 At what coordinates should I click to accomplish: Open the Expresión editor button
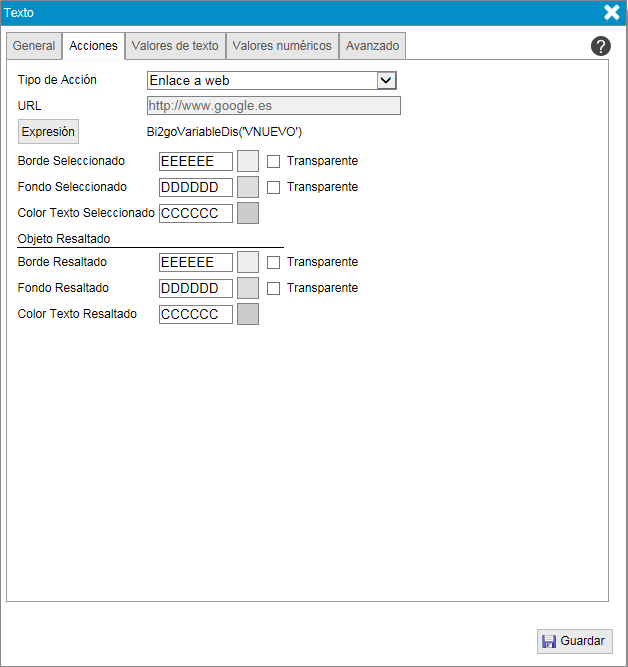48,132
